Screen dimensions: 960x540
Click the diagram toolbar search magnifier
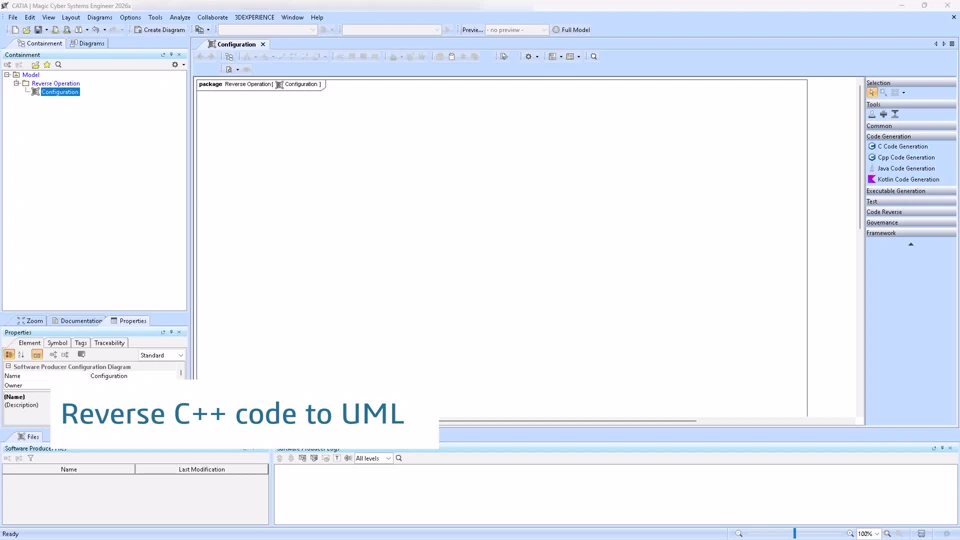[594, 56]
